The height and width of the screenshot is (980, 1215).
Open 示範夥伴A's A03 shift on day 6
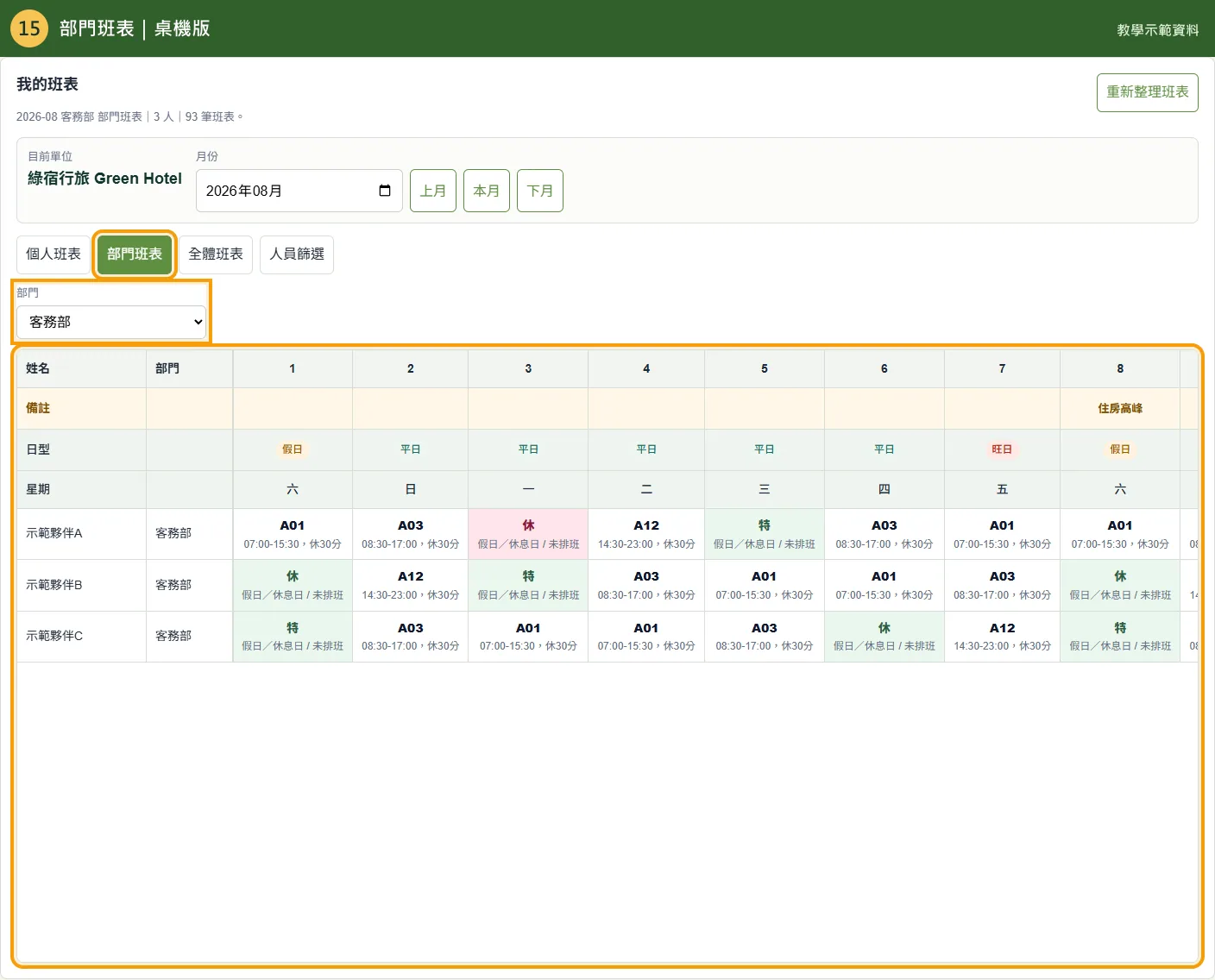(884, 534)
